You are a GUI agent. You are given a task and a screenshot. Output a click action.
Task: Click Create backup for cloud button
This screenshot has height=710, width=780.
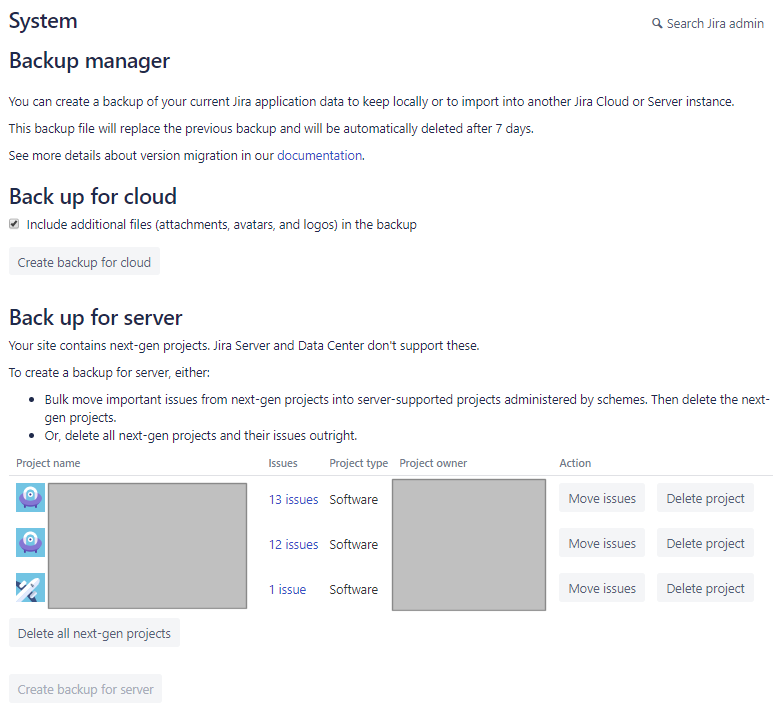[84, 261]
